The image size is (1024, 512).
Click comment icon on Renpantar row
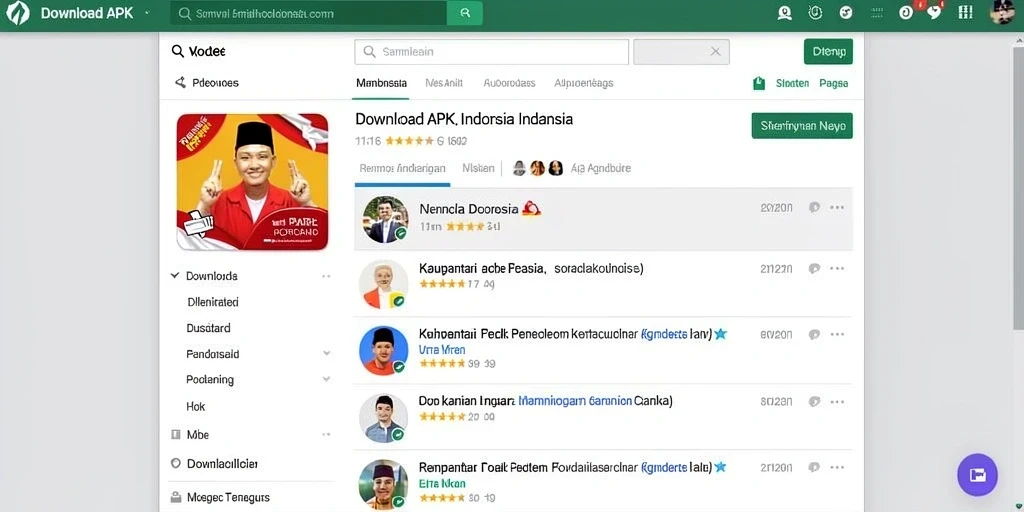tap(814, 468)
